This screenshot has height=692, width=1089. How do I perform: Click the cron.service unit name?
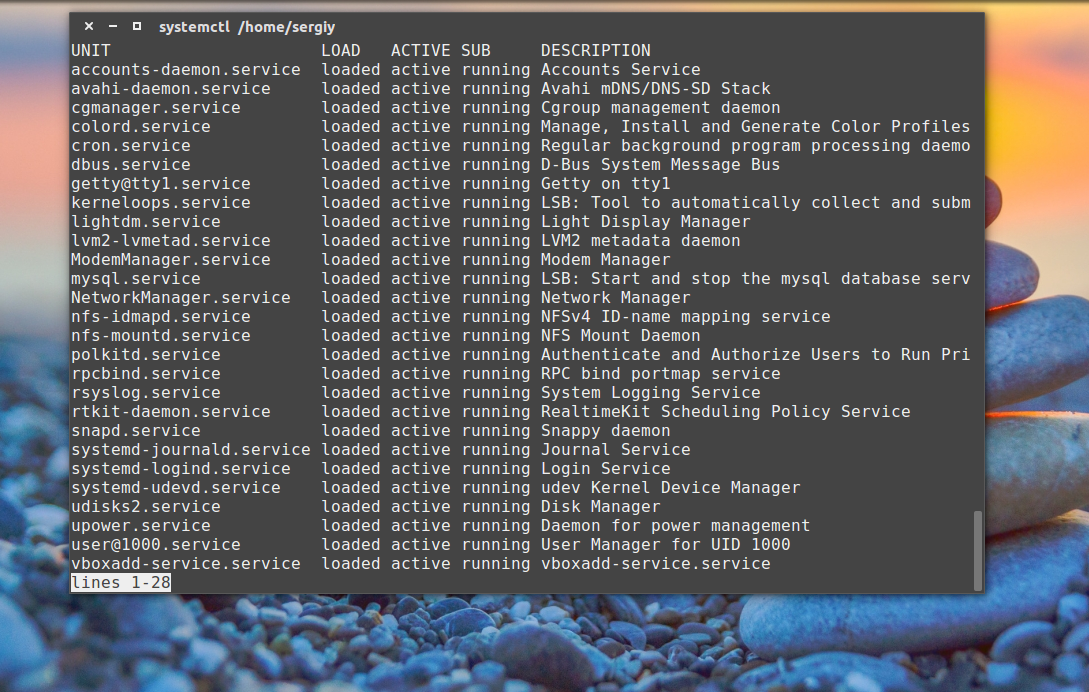tap(130, 146)
